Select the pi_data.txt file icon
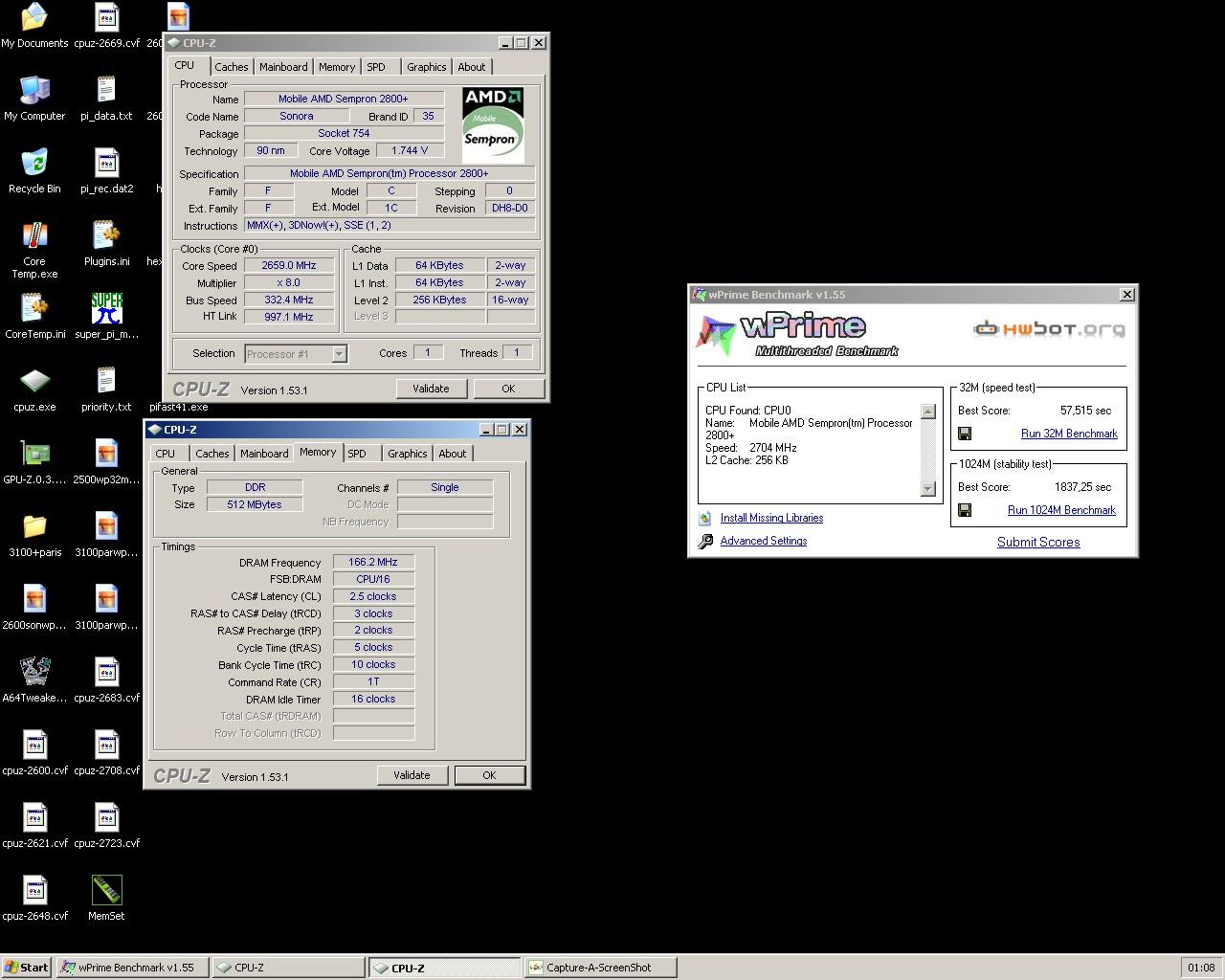The height and width of the screenshot is (980, 1225). pyautogui.click(x=106, y=90)
